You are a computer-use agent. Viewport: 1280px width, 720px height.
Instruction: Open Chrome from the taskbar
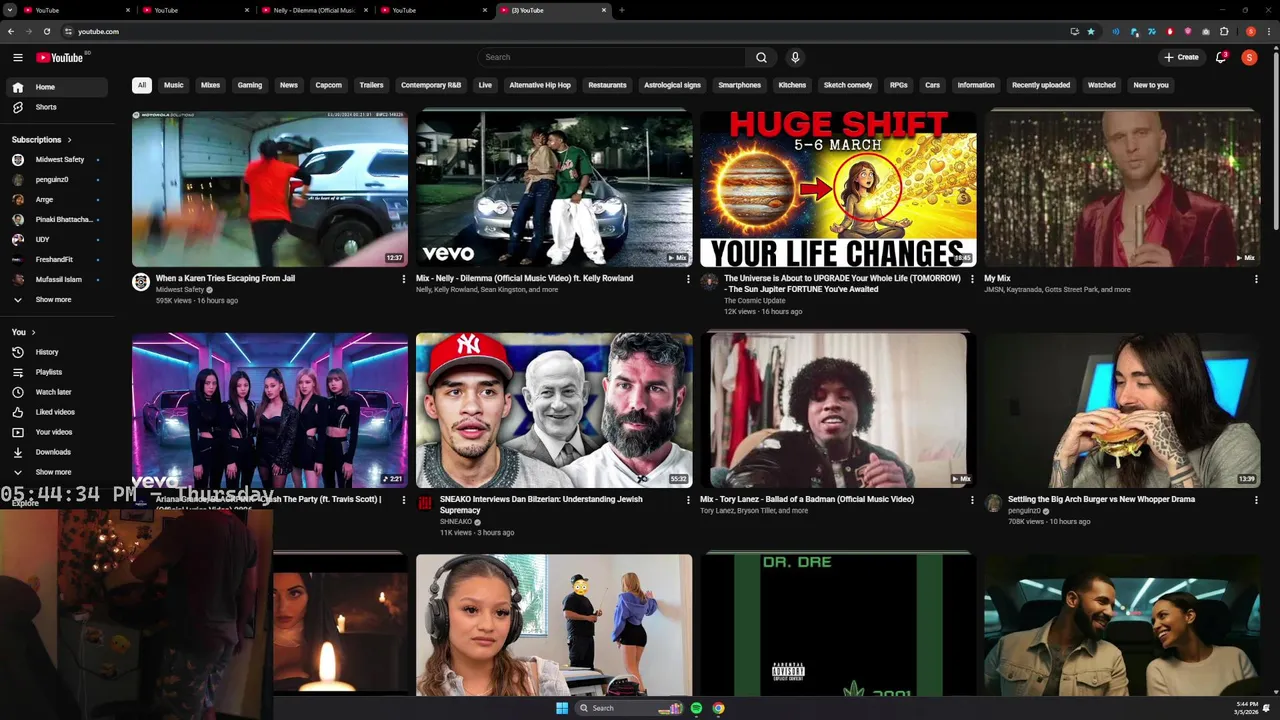click(x=718, y=708)
